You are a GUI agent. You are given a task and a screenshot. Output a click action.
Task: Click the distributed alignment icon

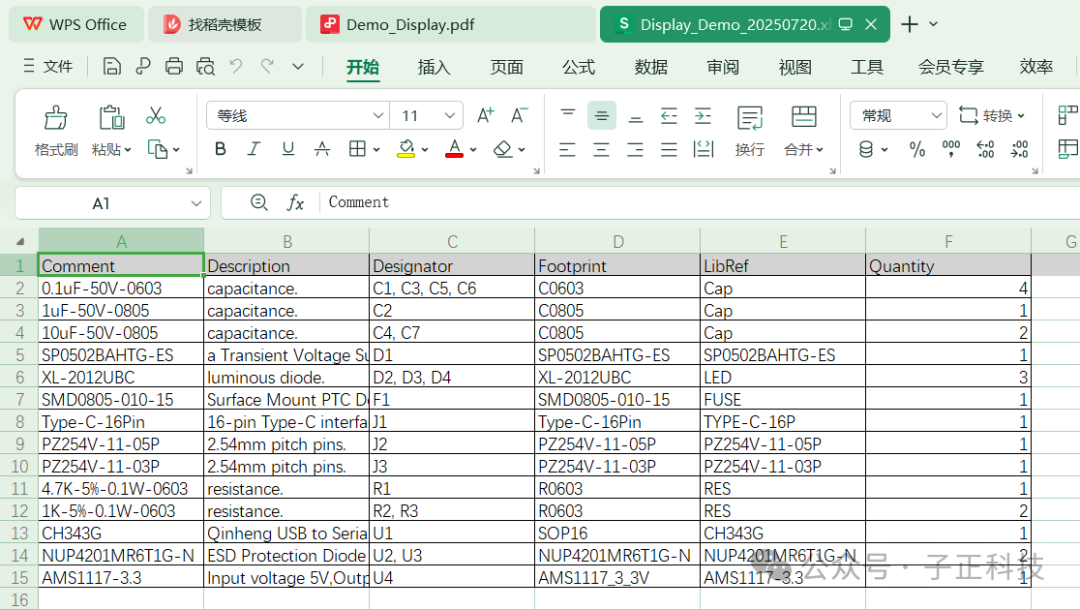pyautogui.click(x=703, y=149)
